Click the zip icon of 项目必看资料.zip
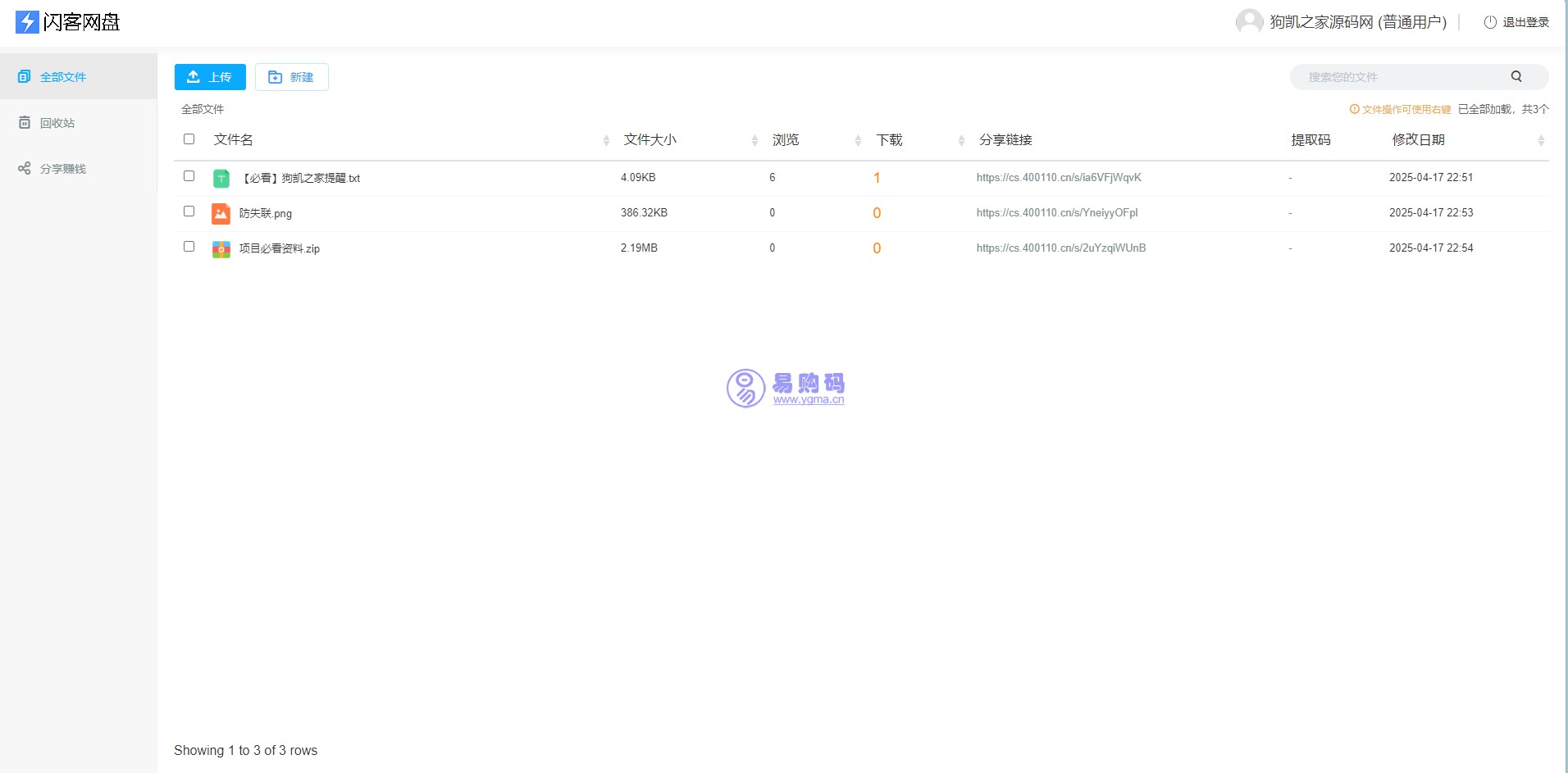 point(221,248)
